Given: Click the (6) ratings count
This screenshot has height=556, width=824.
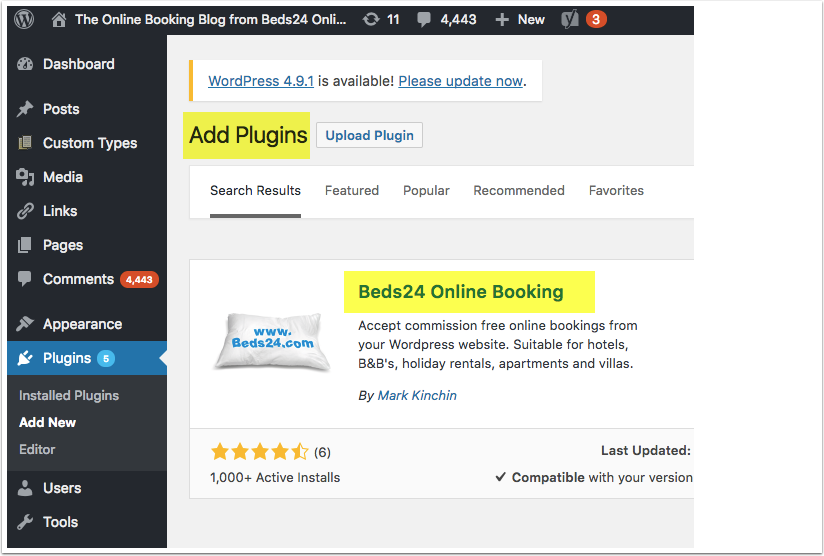Looking at the screenshot, I should tap(322, 452).
